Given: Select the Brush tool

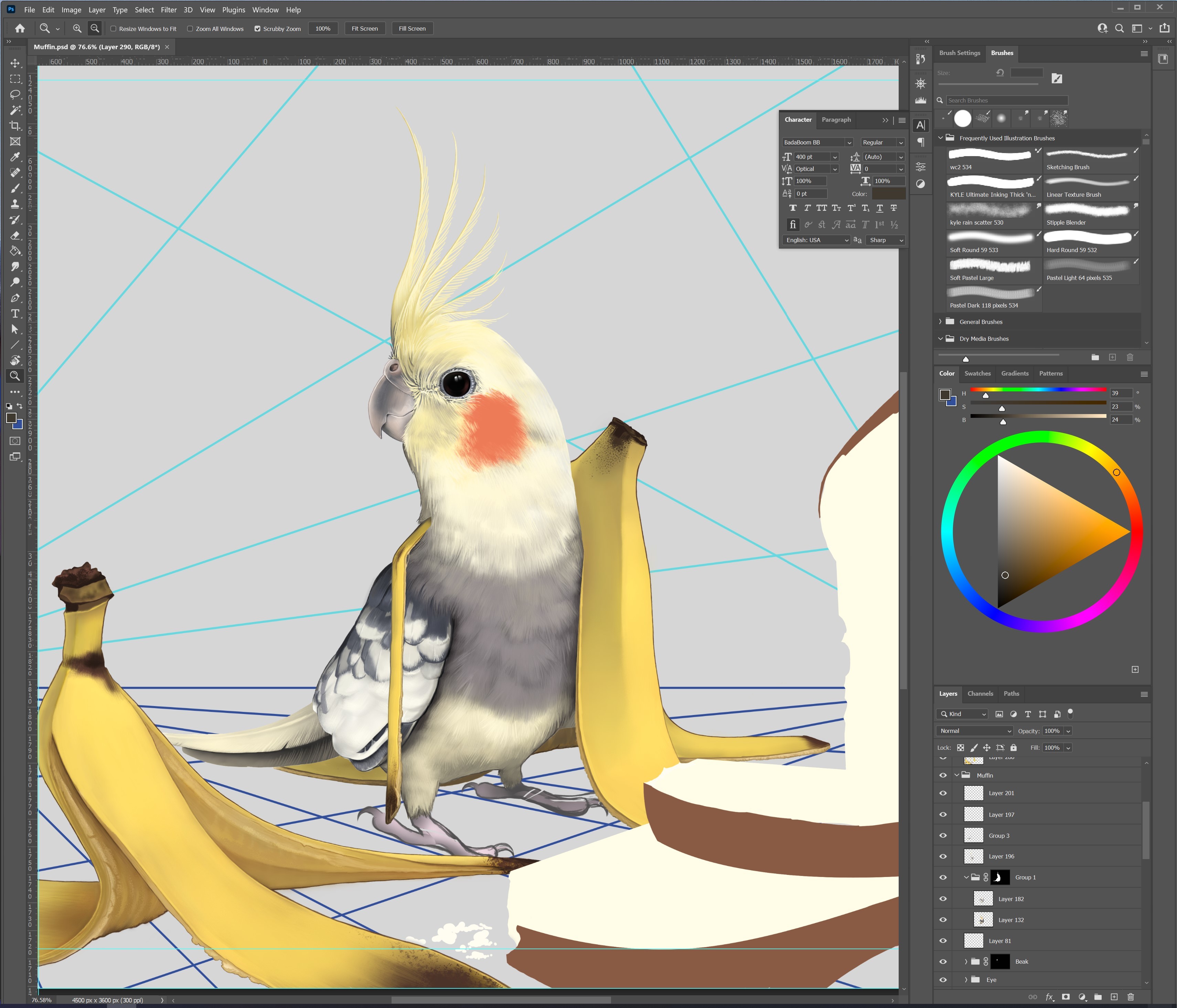Looking at the screenshot, I should click(x=15, y=188).
